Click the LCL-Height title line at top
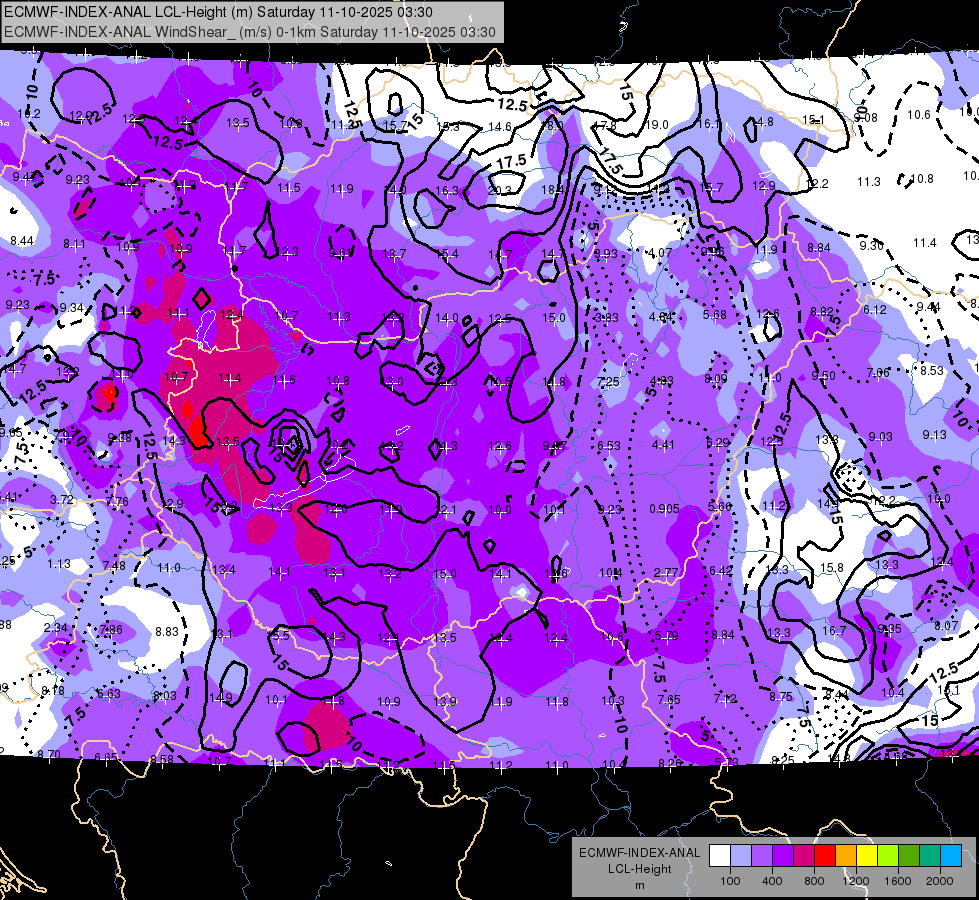 tap(218, 12)
